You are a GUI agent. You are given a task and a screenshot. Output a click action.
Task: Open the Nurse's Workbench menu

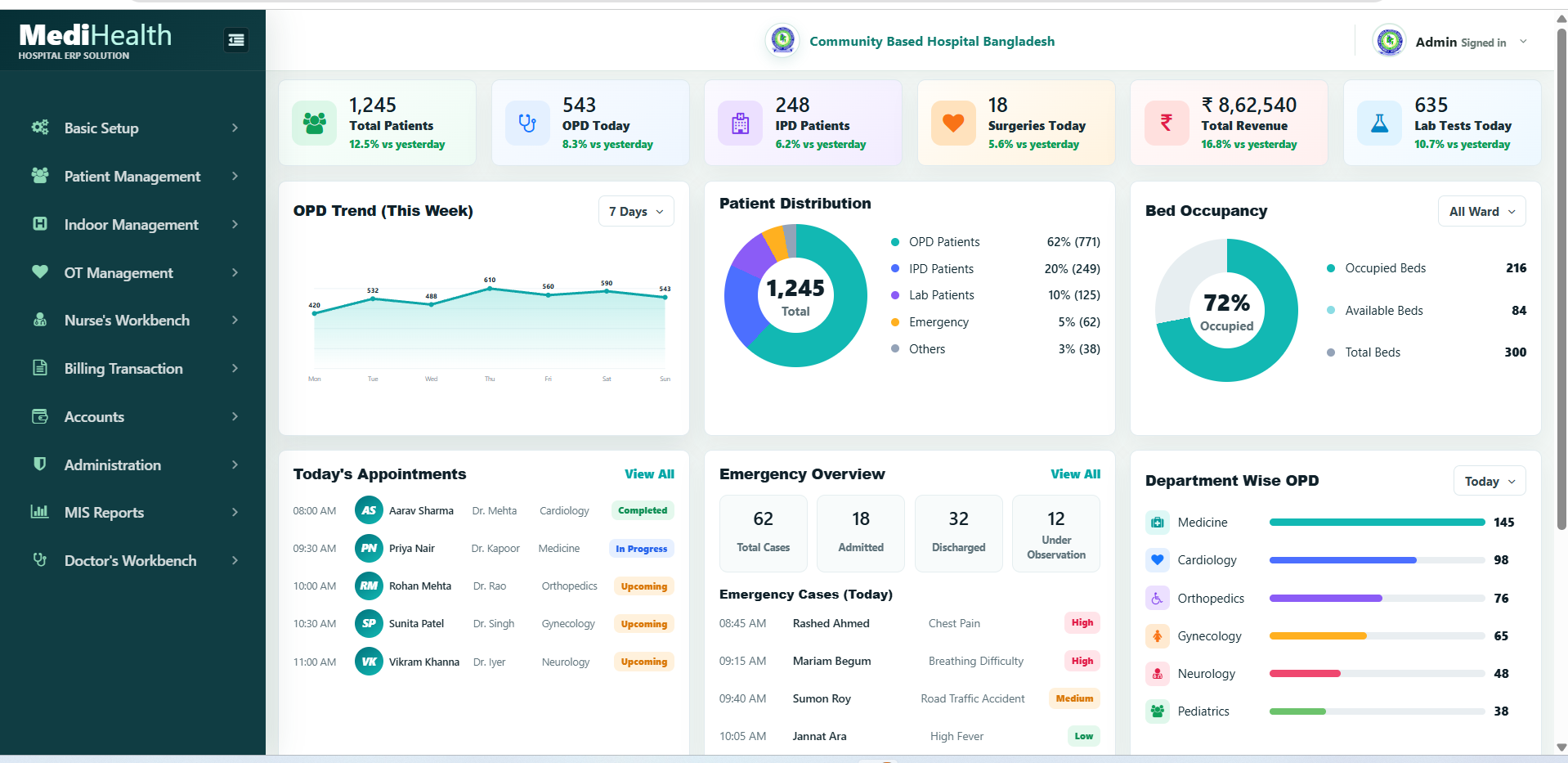click(x=132, y=320)
